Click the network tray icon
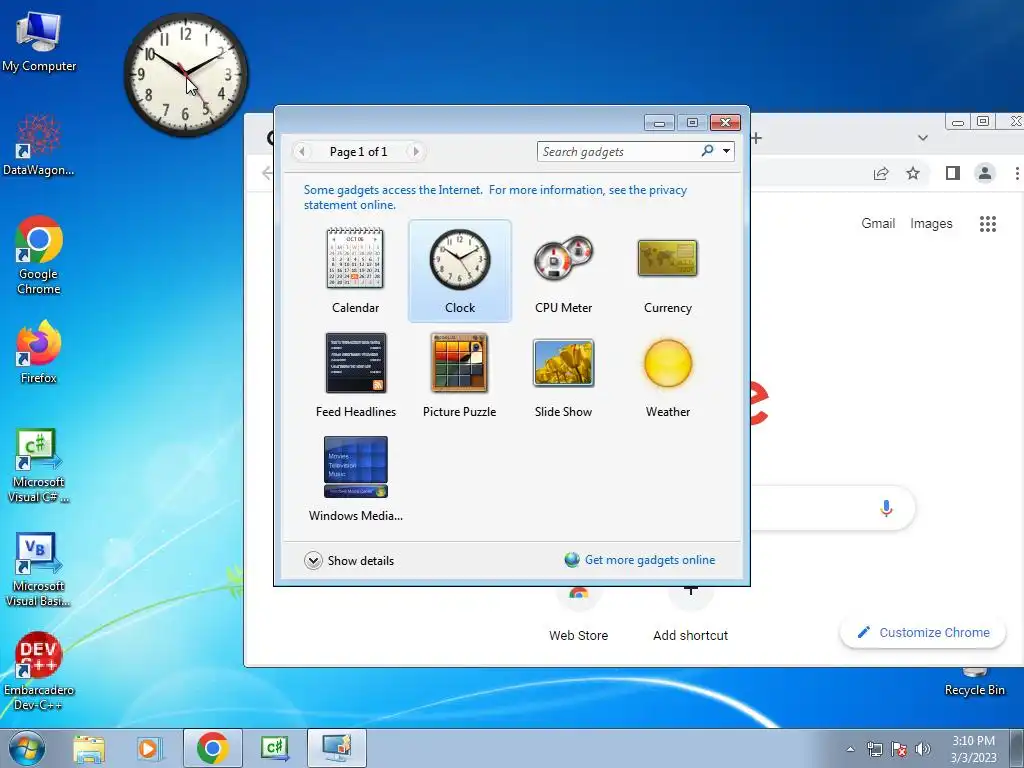 (x=874, y=750)
